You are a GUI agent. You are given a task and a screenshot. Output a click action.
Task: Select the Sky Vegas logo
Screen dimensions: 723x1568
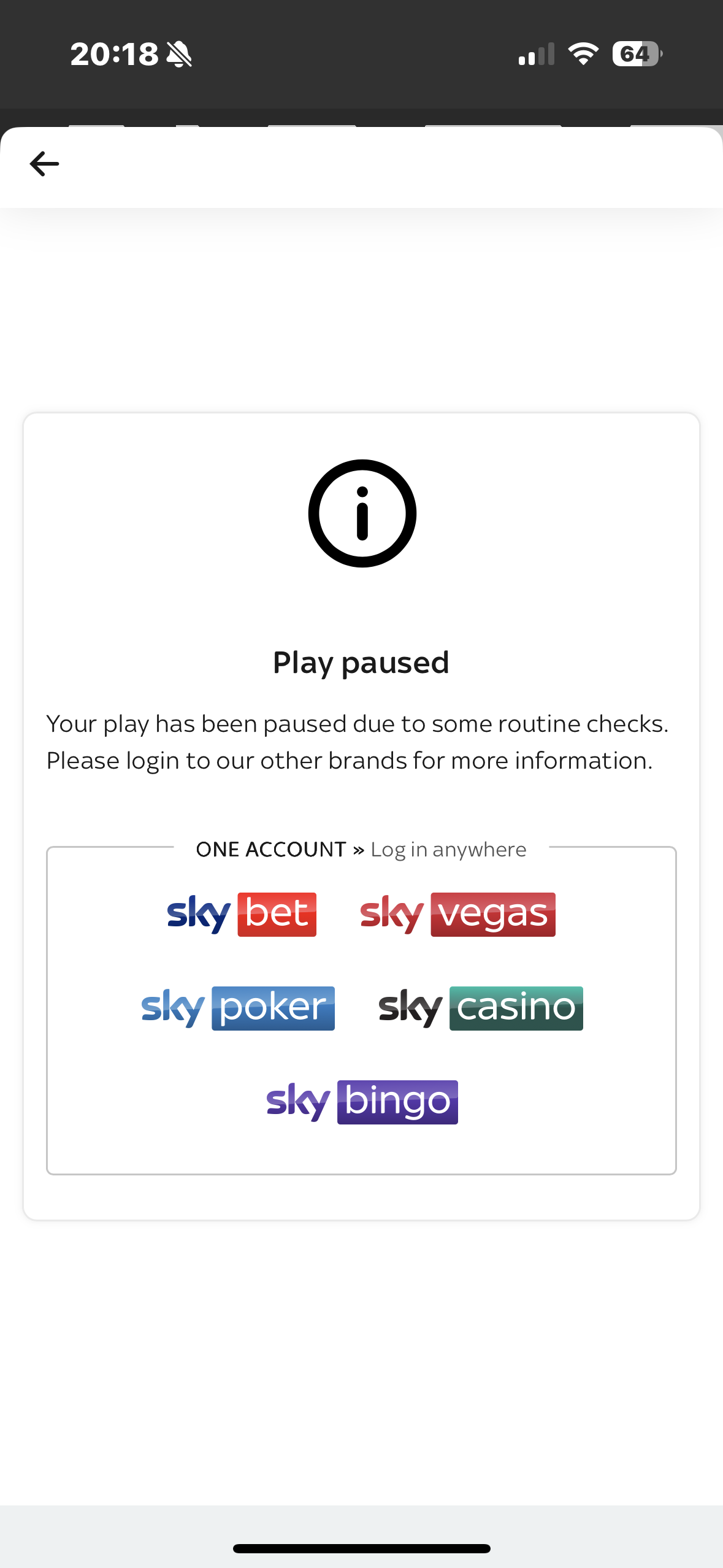pyautogui.click(x=457, y=913)
